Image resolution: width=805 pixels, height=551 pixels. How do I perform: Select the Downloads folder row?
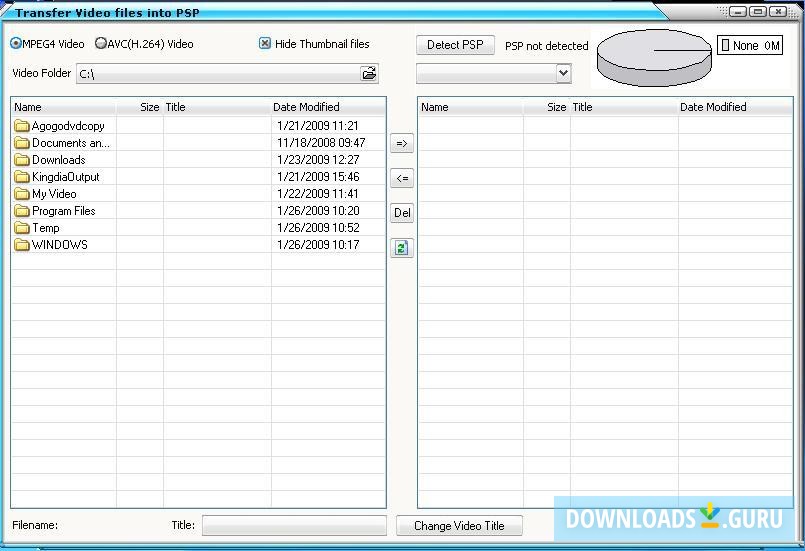point(199,160)
